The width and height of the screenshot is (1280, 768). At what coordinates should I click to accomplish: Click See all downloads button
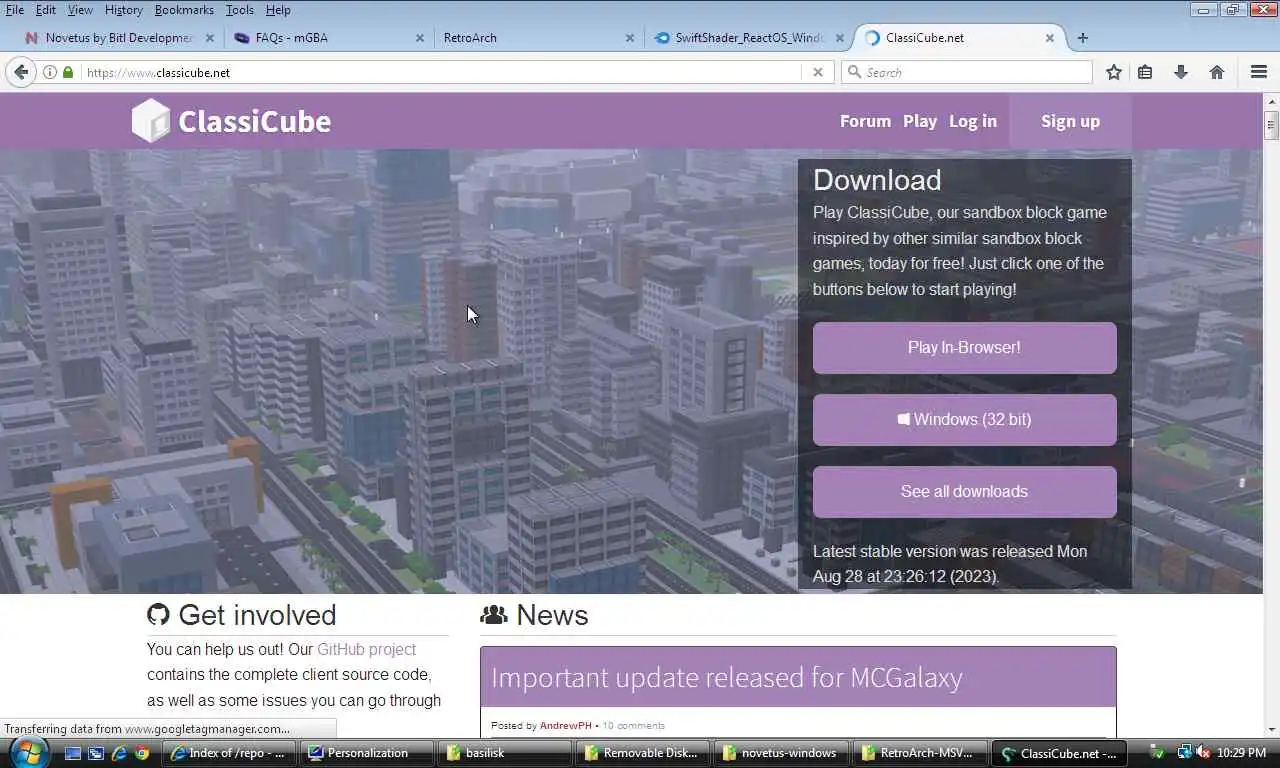pyautogui.click(x=964, y=492)
